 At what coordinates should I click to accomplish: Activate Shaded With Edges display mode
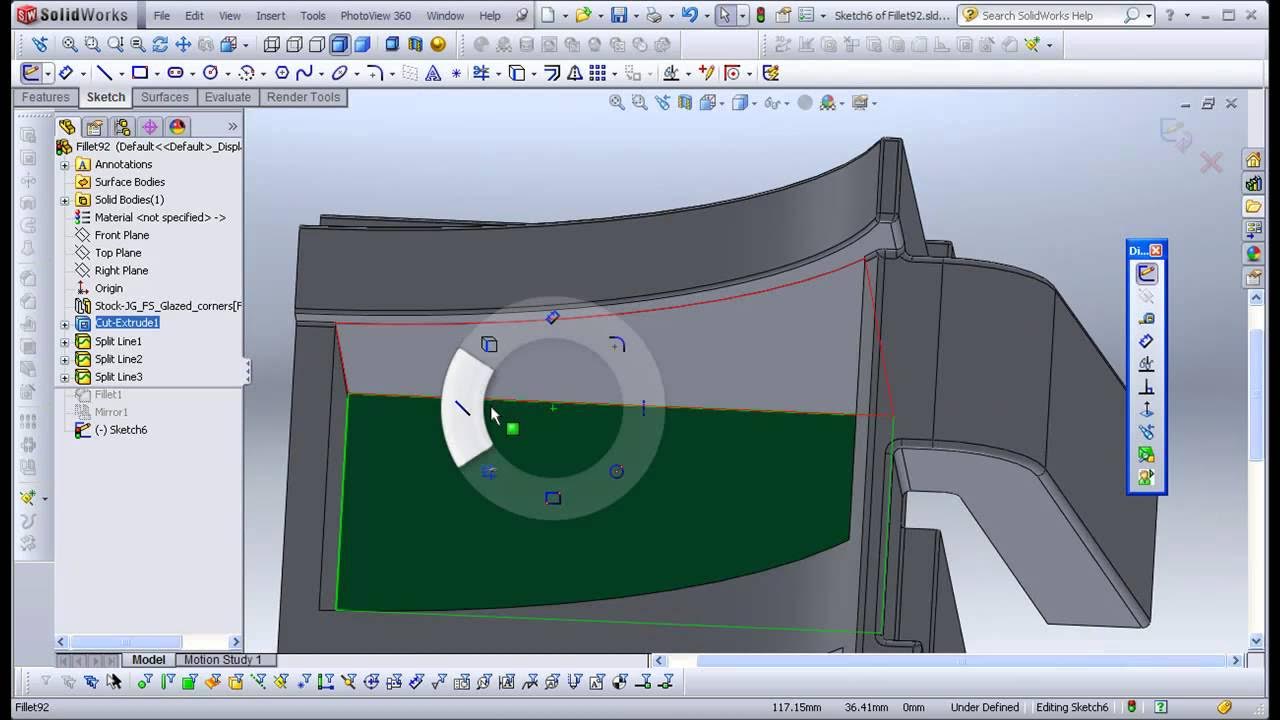click(339, 45)
